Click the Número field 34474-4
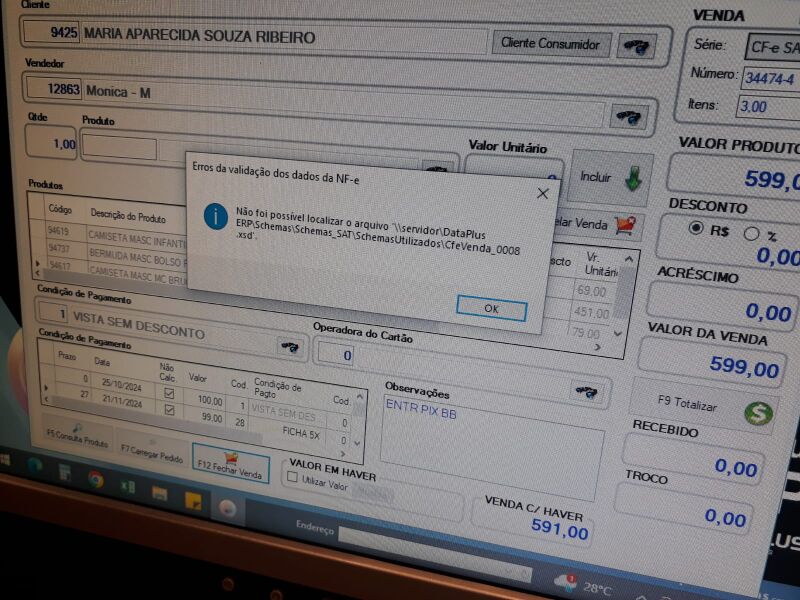800x600 pixels. pos(771,79)
